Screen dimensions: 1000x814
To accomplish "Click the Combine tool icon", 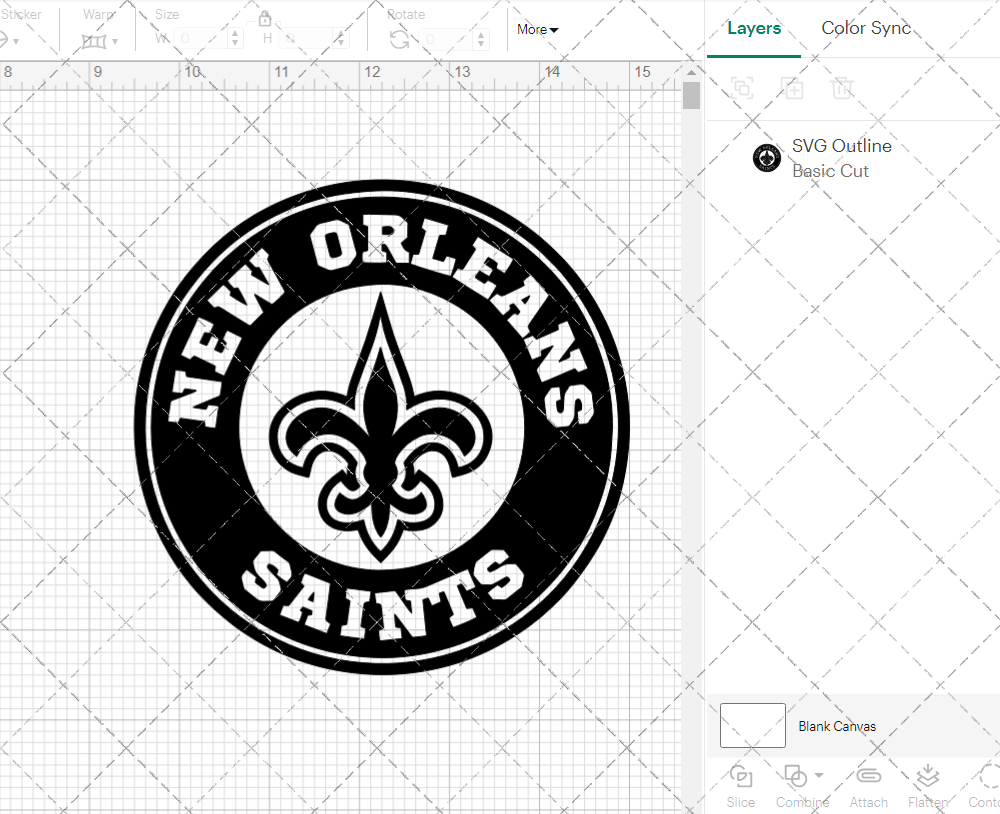I will click(x=795, y=777).
